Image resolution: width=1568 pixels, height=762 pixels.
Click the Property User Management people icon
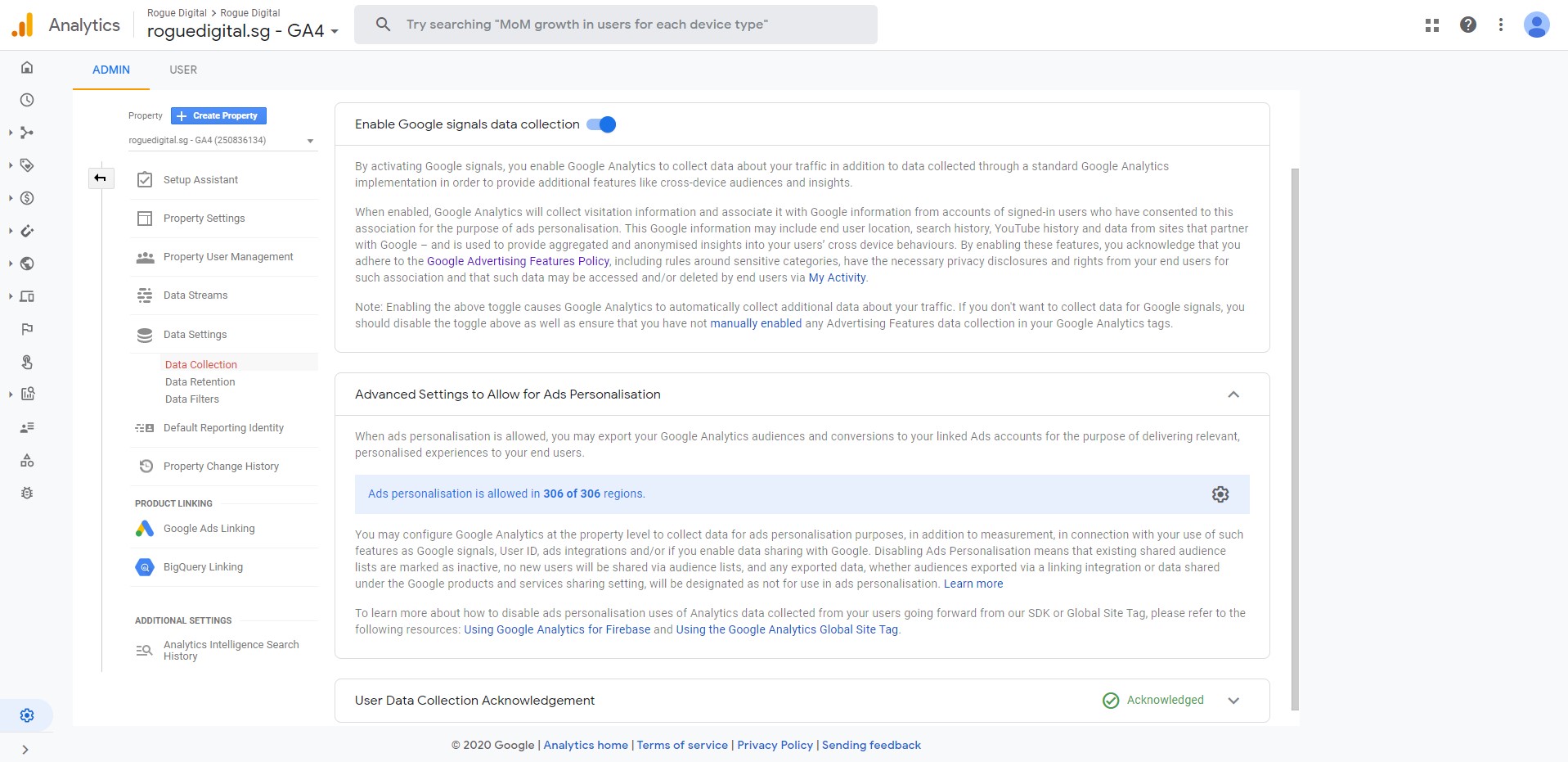tap(145, 257)
